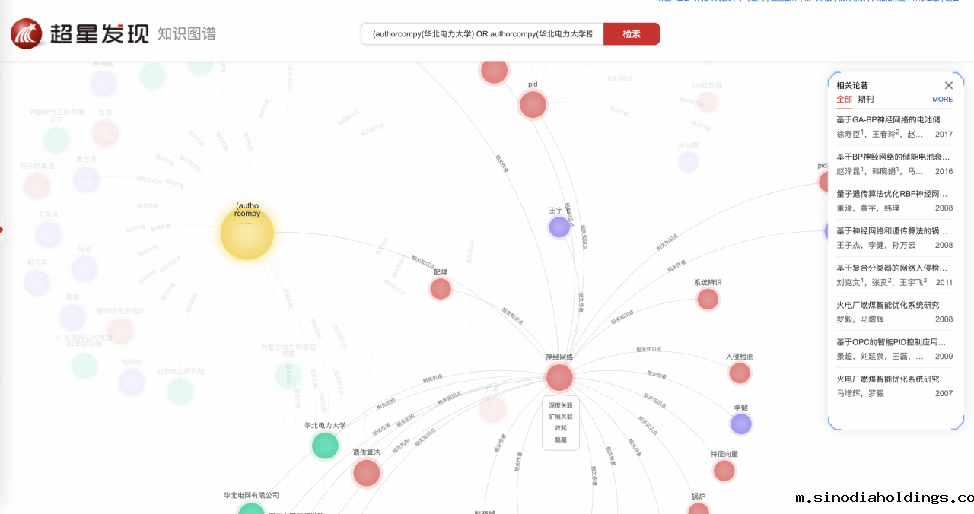The width and height of the screenshot is (974, 514).
Task: Close the 相关论著 panel
Action: (949, 86)
